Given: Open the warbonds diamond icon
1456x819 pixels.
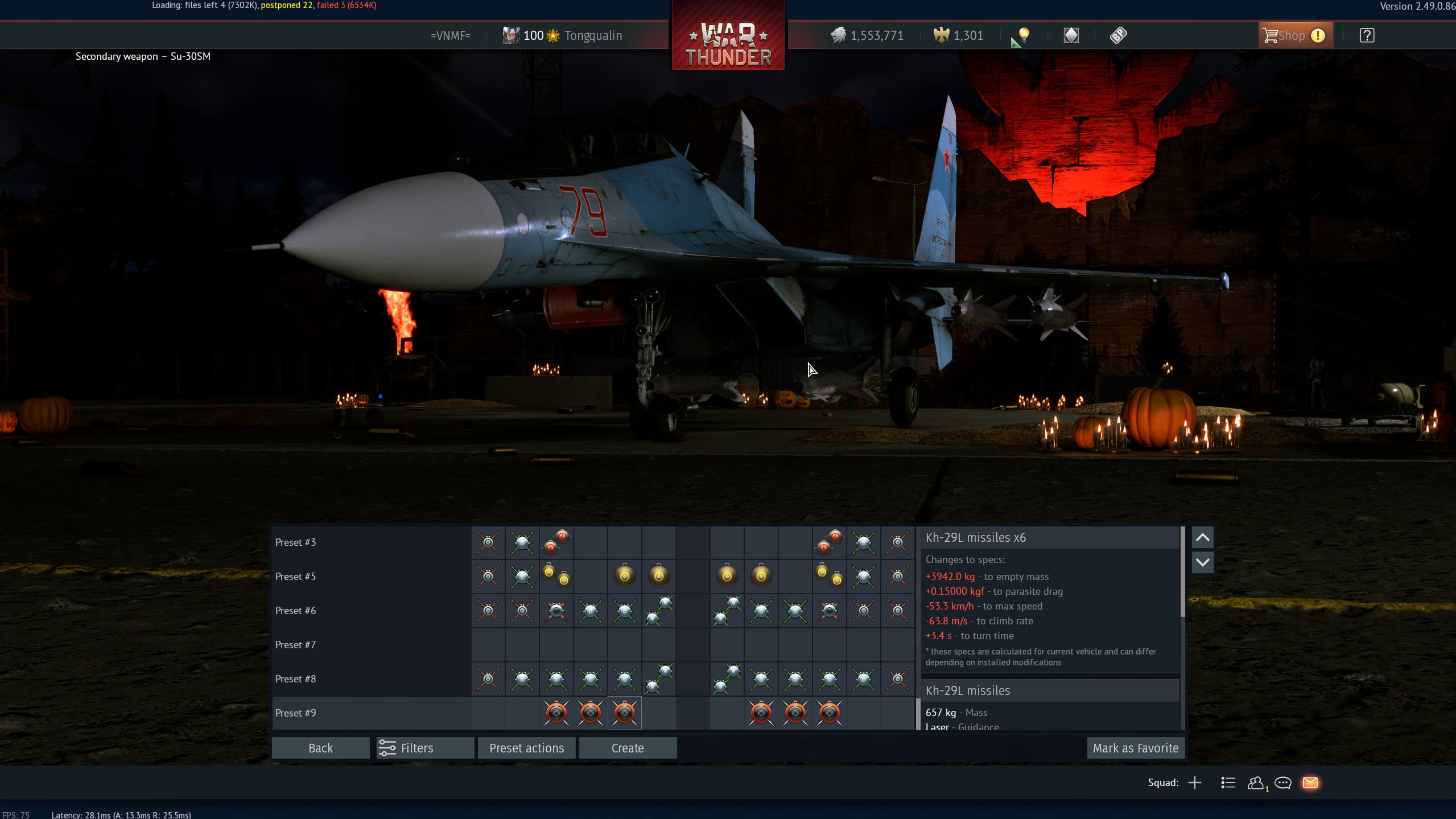Looking at the screenshot, I should coord(1071,35).
